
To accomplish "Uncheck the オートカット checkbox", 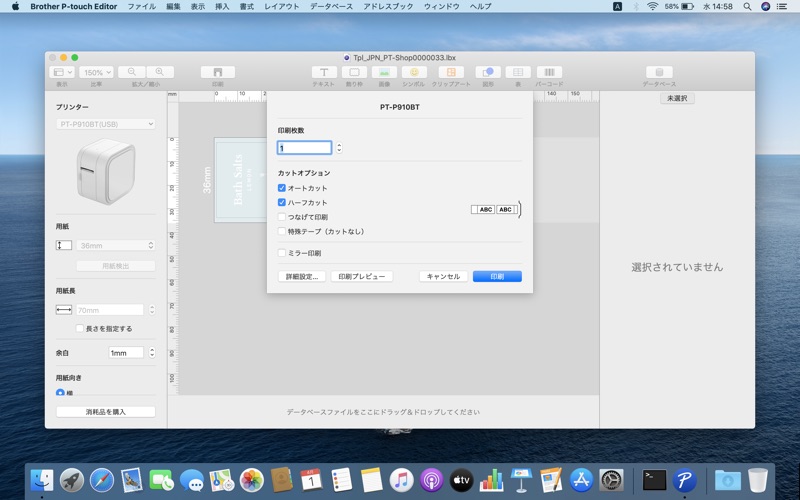I will [x=282, y=188].
